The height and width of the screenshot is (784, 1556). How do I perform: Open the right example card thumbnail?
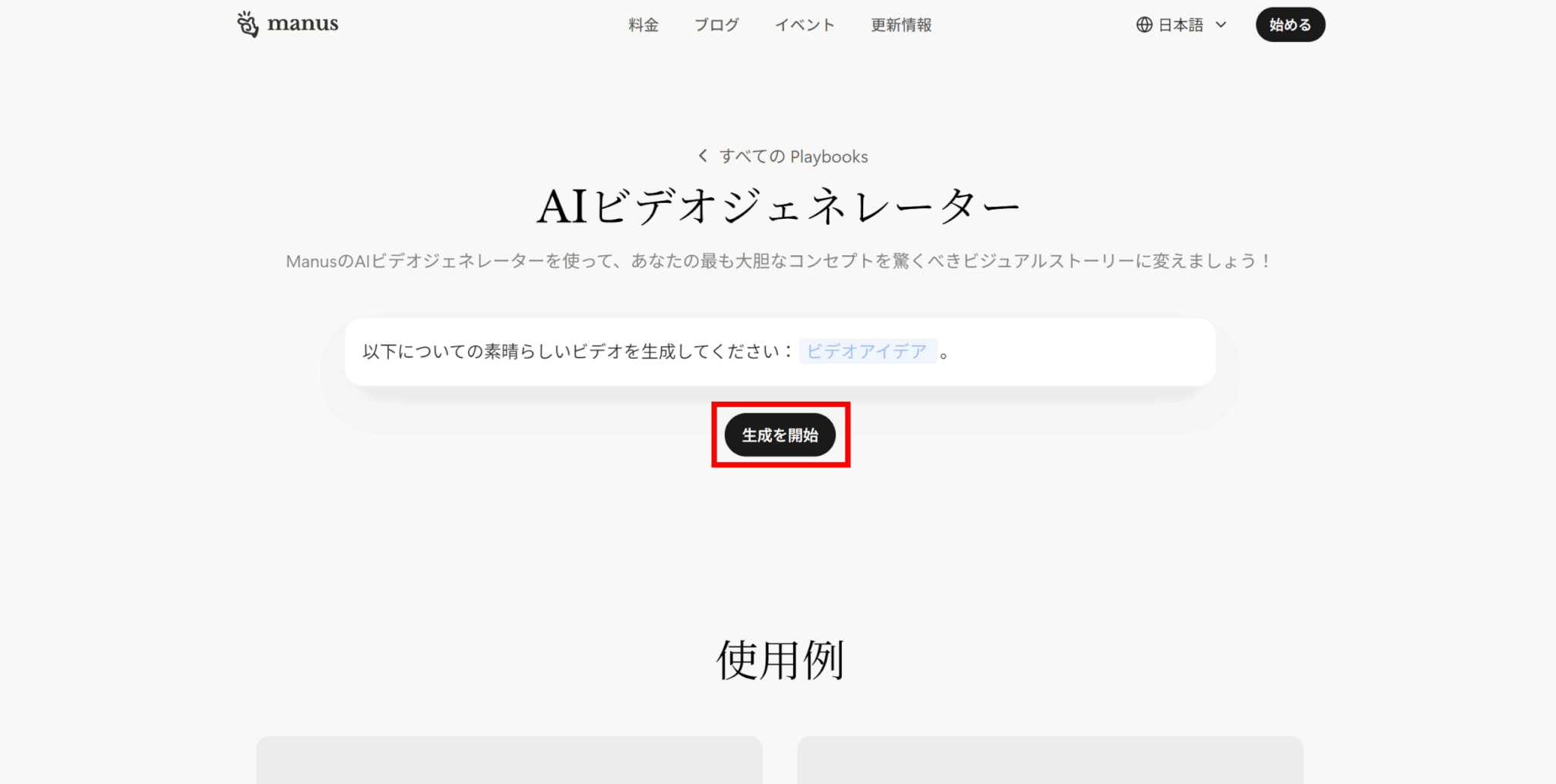pos(1050,760)
